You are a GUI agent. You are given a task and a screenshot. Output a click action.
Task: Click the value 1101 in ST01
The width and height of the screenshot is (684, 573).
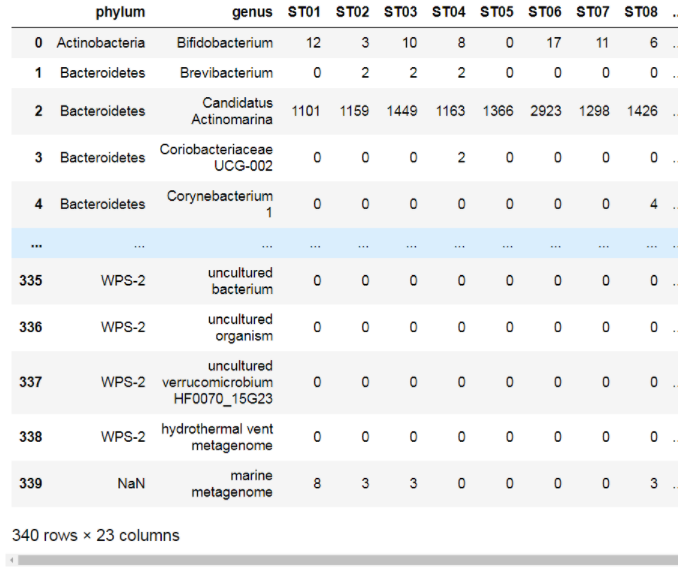305,111
